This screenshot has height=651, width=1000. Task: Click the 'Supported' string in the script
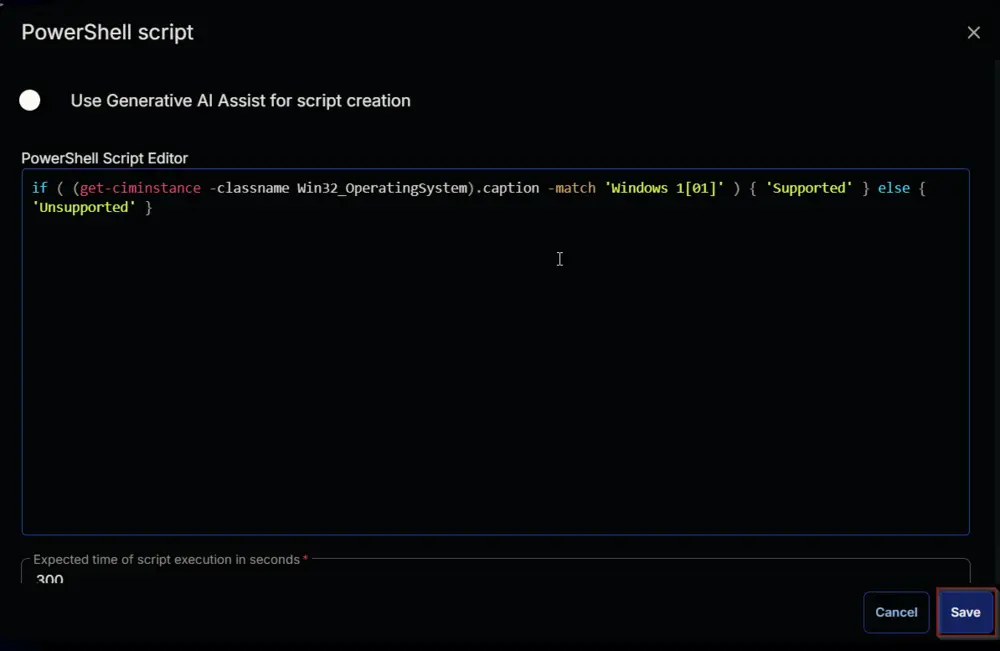809,188
